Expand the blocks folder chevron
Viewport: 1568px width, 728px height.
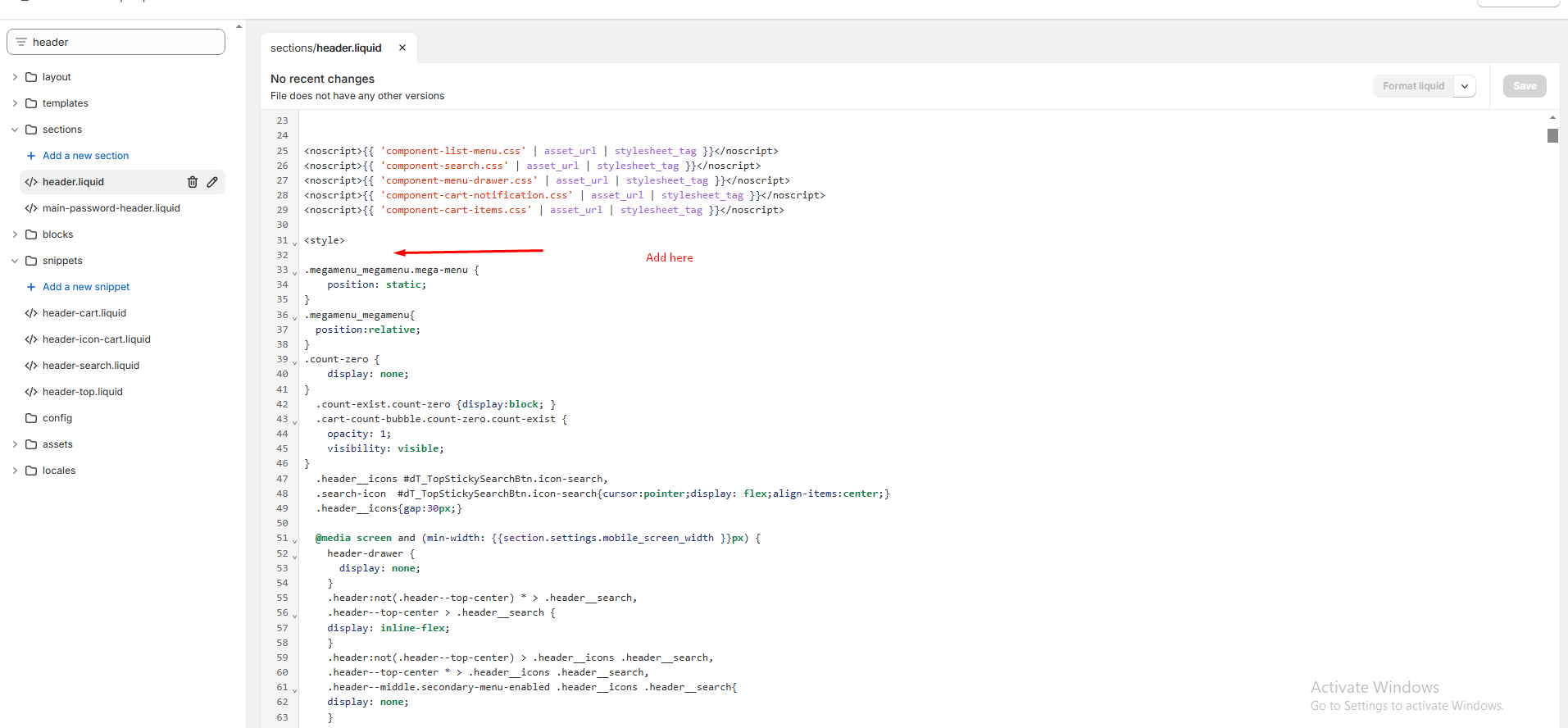click(x=15, y=234)
